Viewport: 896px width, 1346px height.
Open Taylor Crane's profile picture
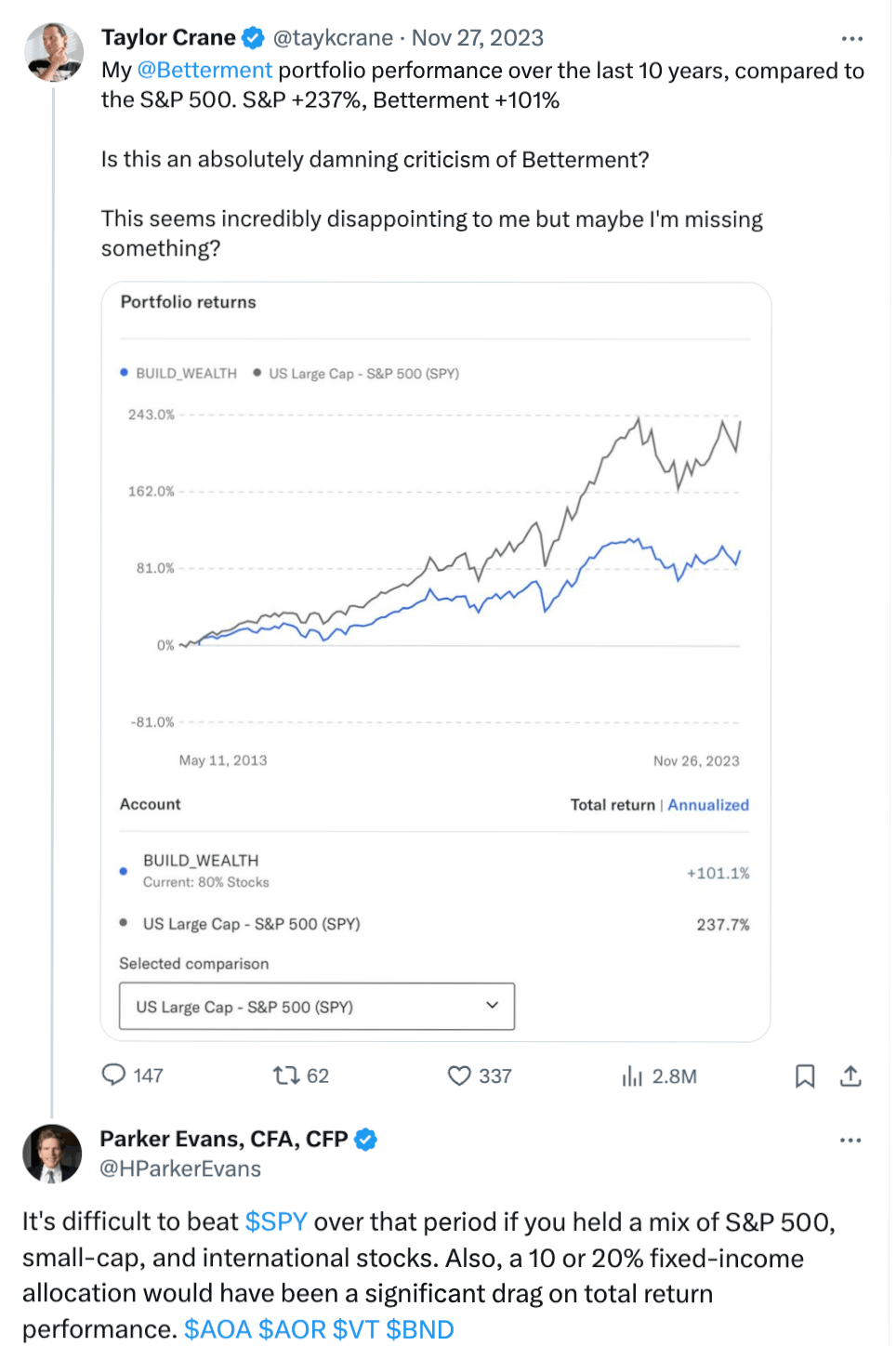53,53
